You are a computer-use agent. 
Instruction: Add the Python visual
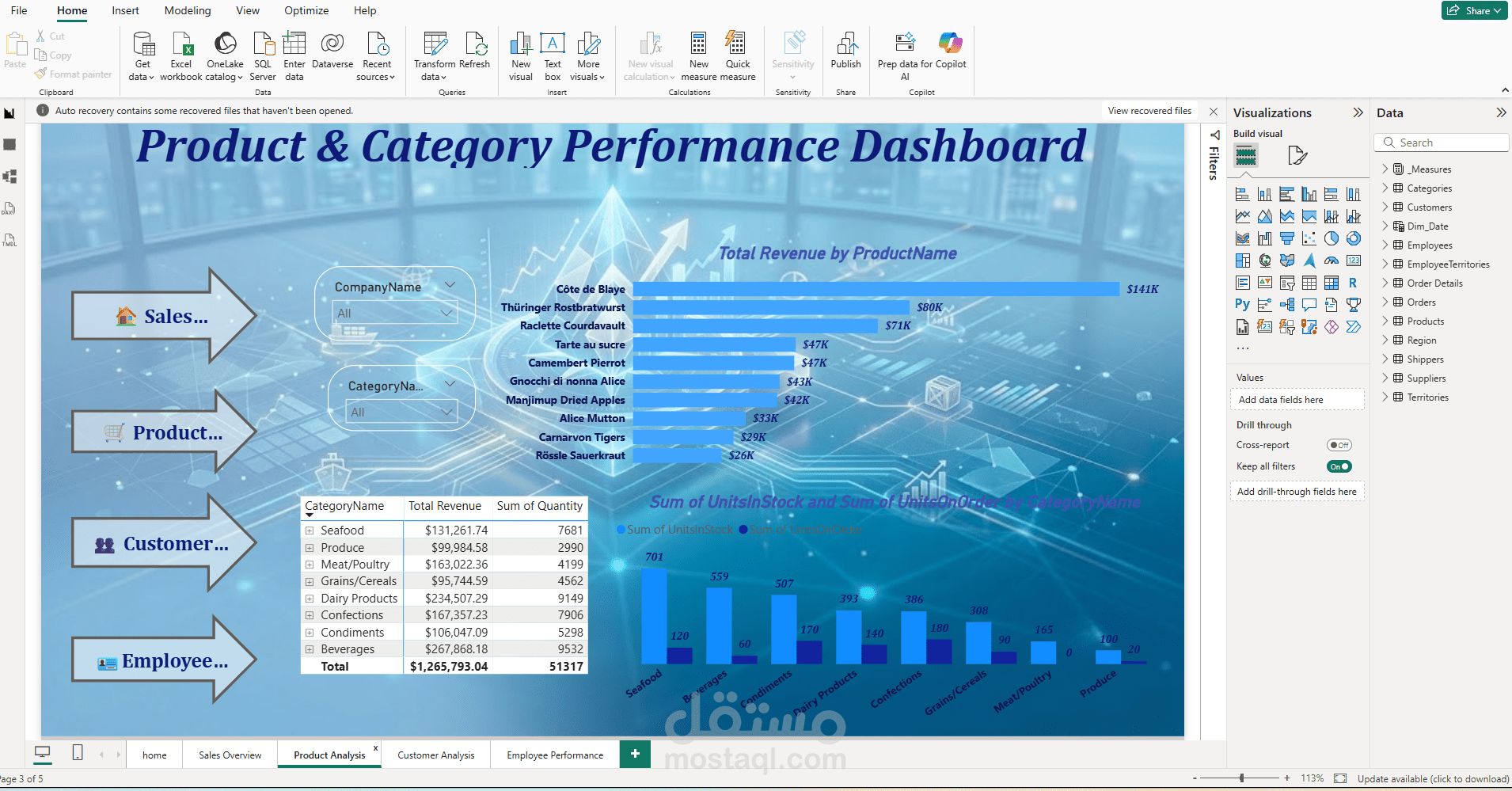point(1242,304)
